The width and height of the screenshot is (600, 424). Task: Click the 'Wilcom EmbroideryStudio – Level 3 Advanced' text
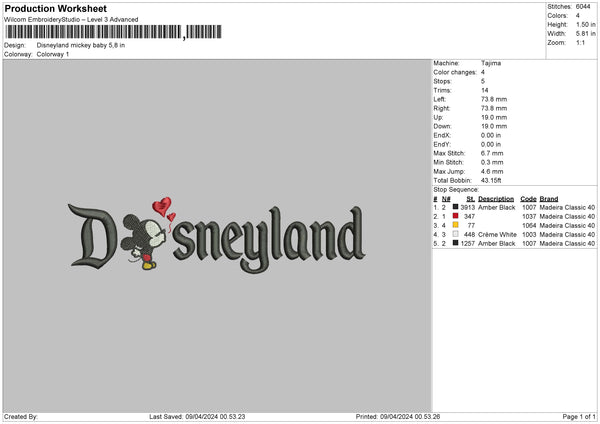[x=71, y=20]
